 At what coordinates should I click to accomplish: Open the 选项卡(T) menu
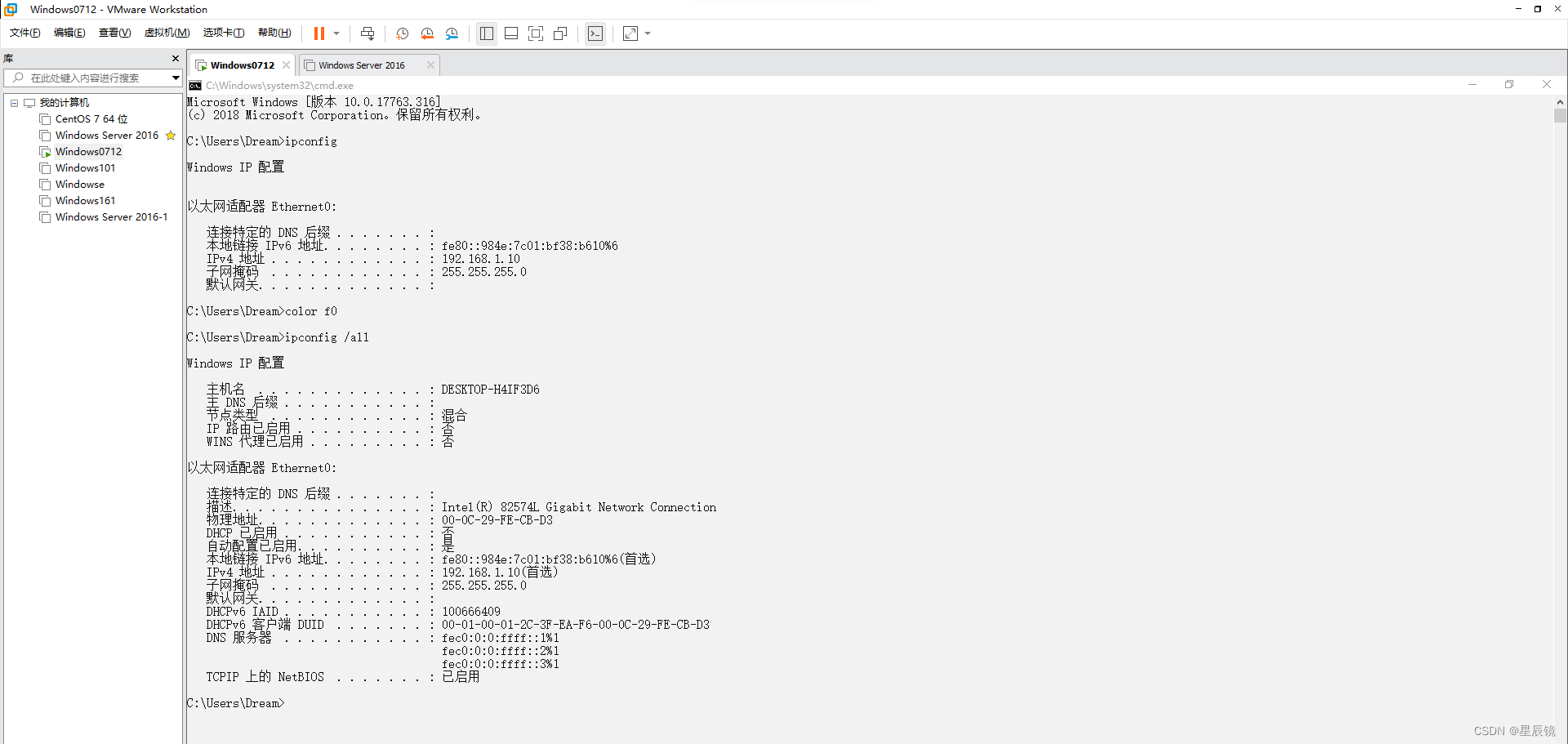click(224, 33)
